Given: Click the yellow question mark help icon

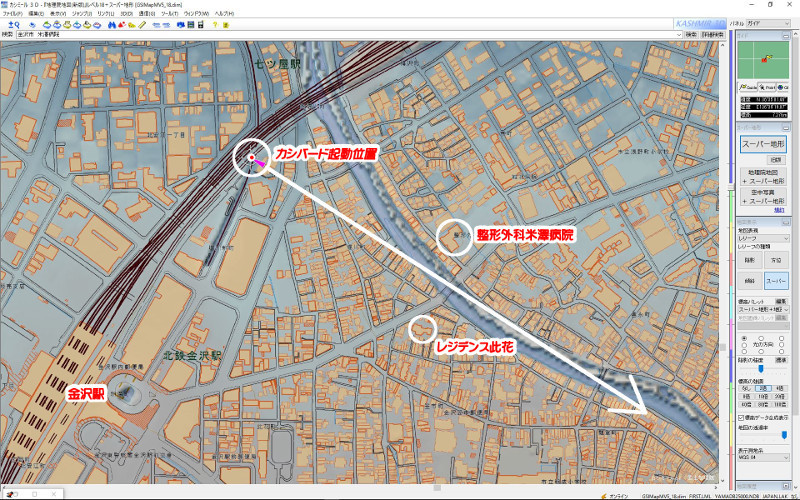Looking at the screenshot, I should 215,24.
